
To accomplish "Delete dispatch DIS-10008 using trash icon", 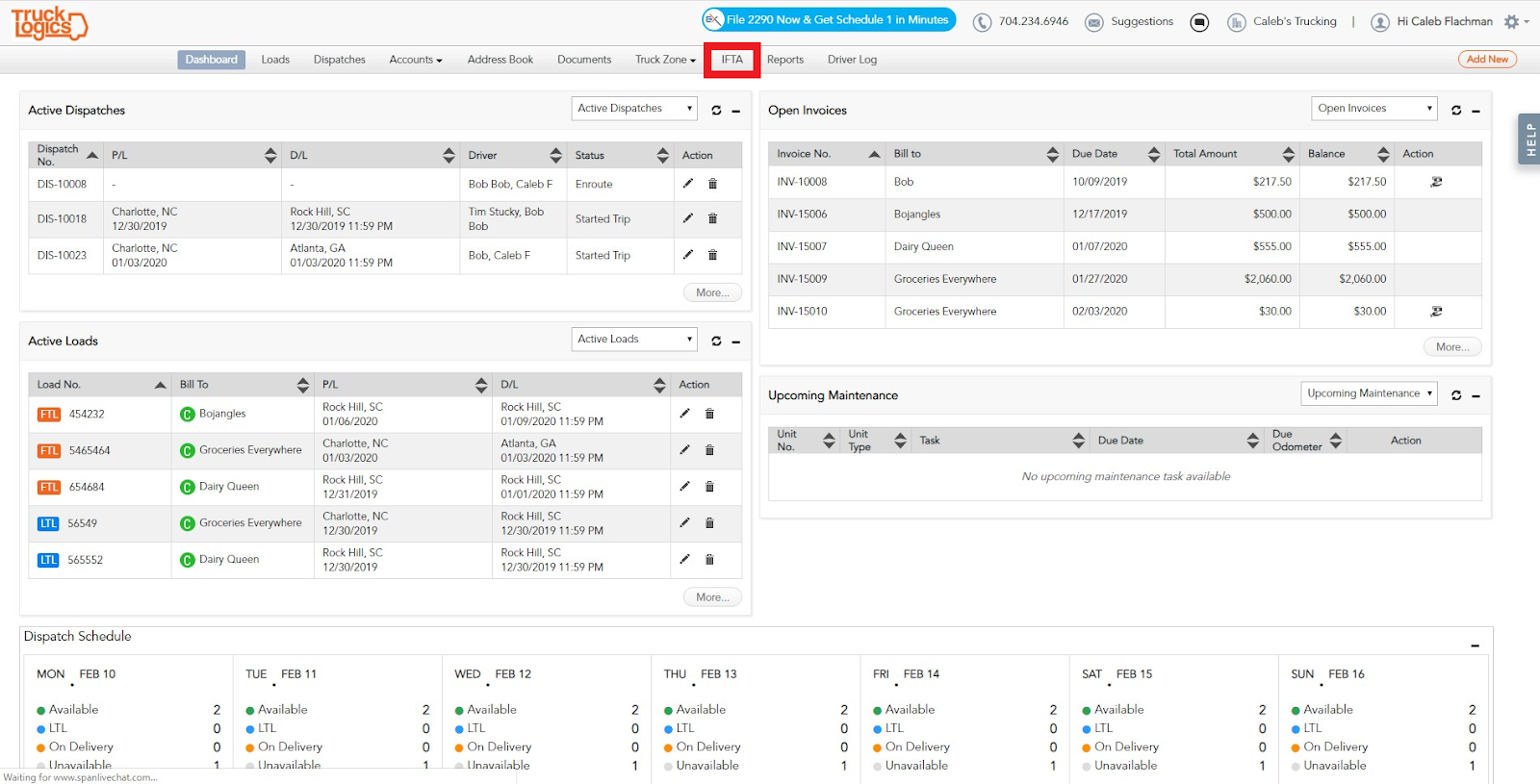I will click(713, 183).
